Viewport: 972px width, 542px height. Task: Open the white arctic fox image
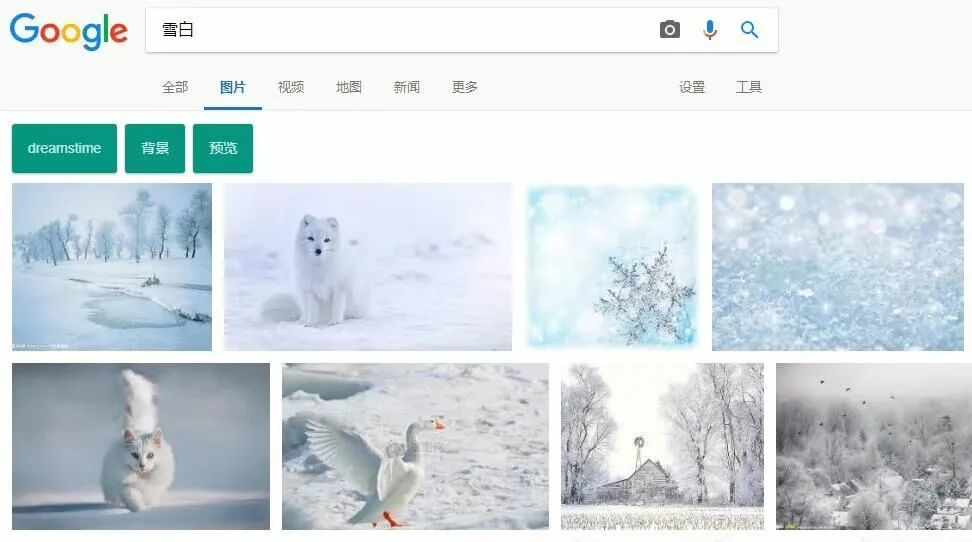tap(368, 267)
